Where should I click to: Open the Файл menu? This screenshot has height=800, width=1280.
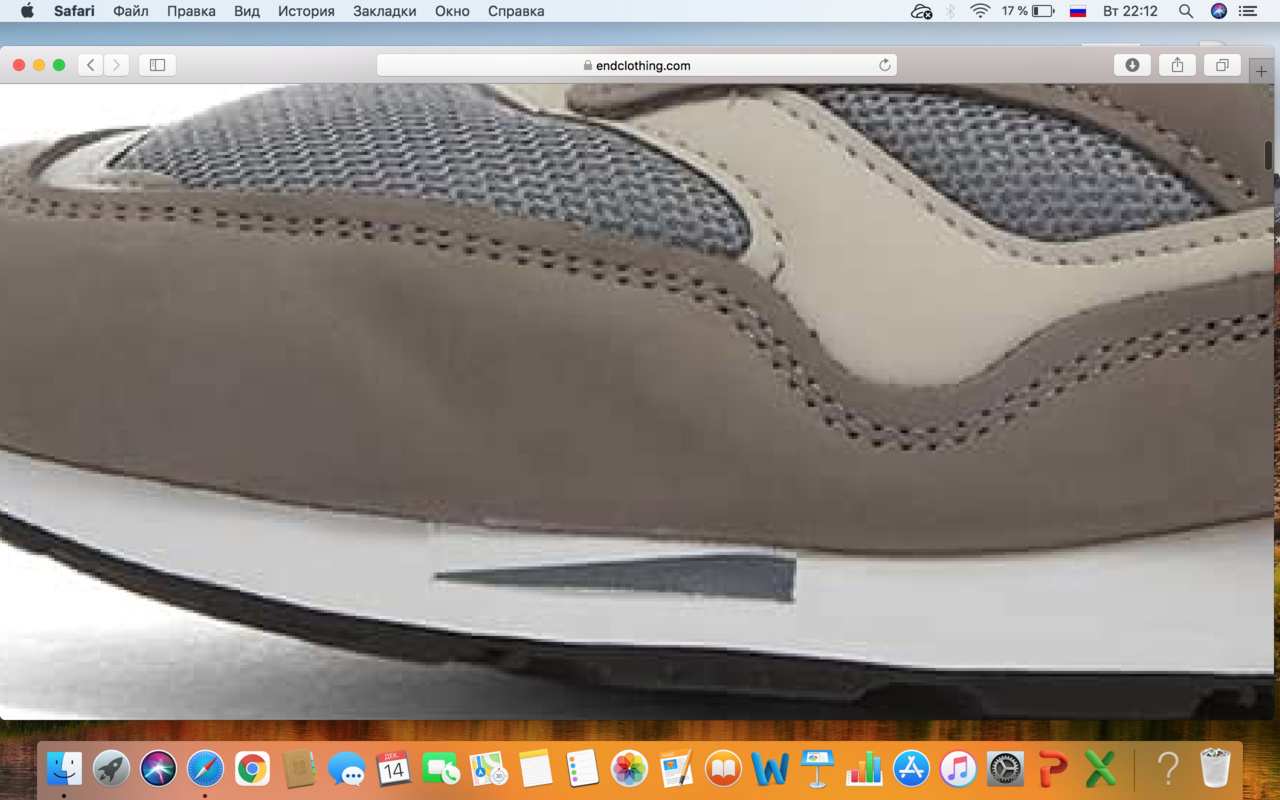[131, 11]
